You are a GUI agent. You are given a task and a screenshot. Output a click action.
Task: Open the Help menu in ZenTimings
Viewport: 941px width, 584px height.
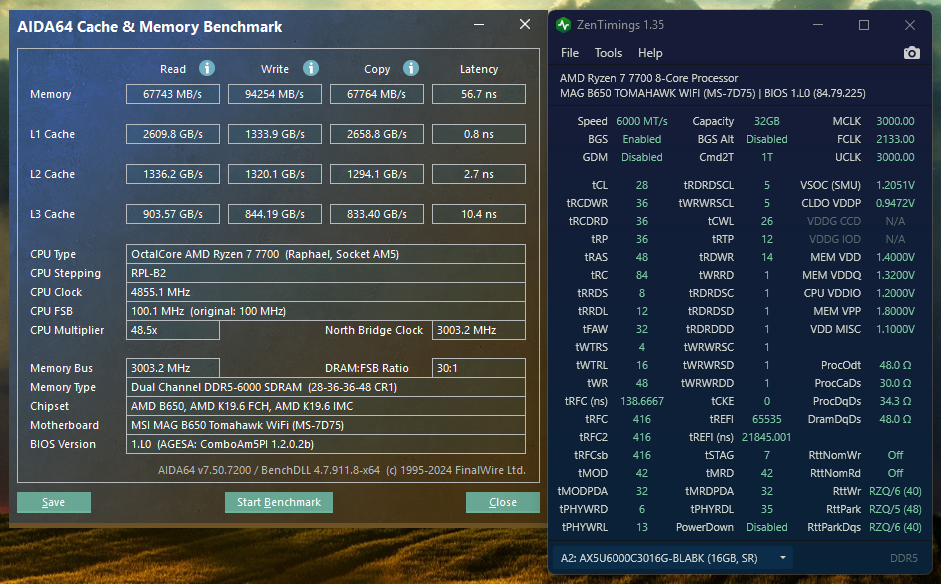[650, 53]
